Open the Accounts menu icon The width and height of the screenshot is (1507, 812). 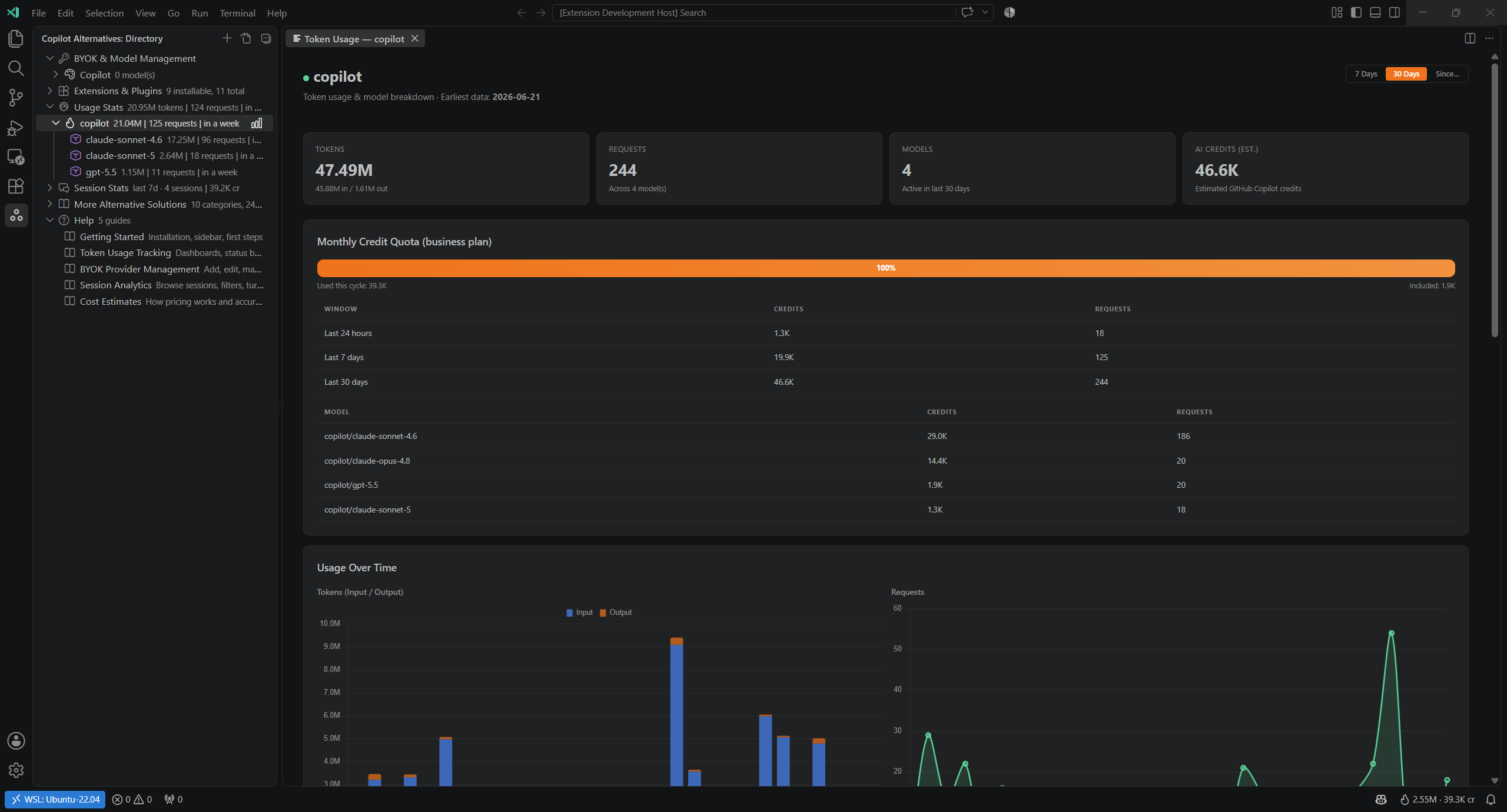click(x=16, y=740)
